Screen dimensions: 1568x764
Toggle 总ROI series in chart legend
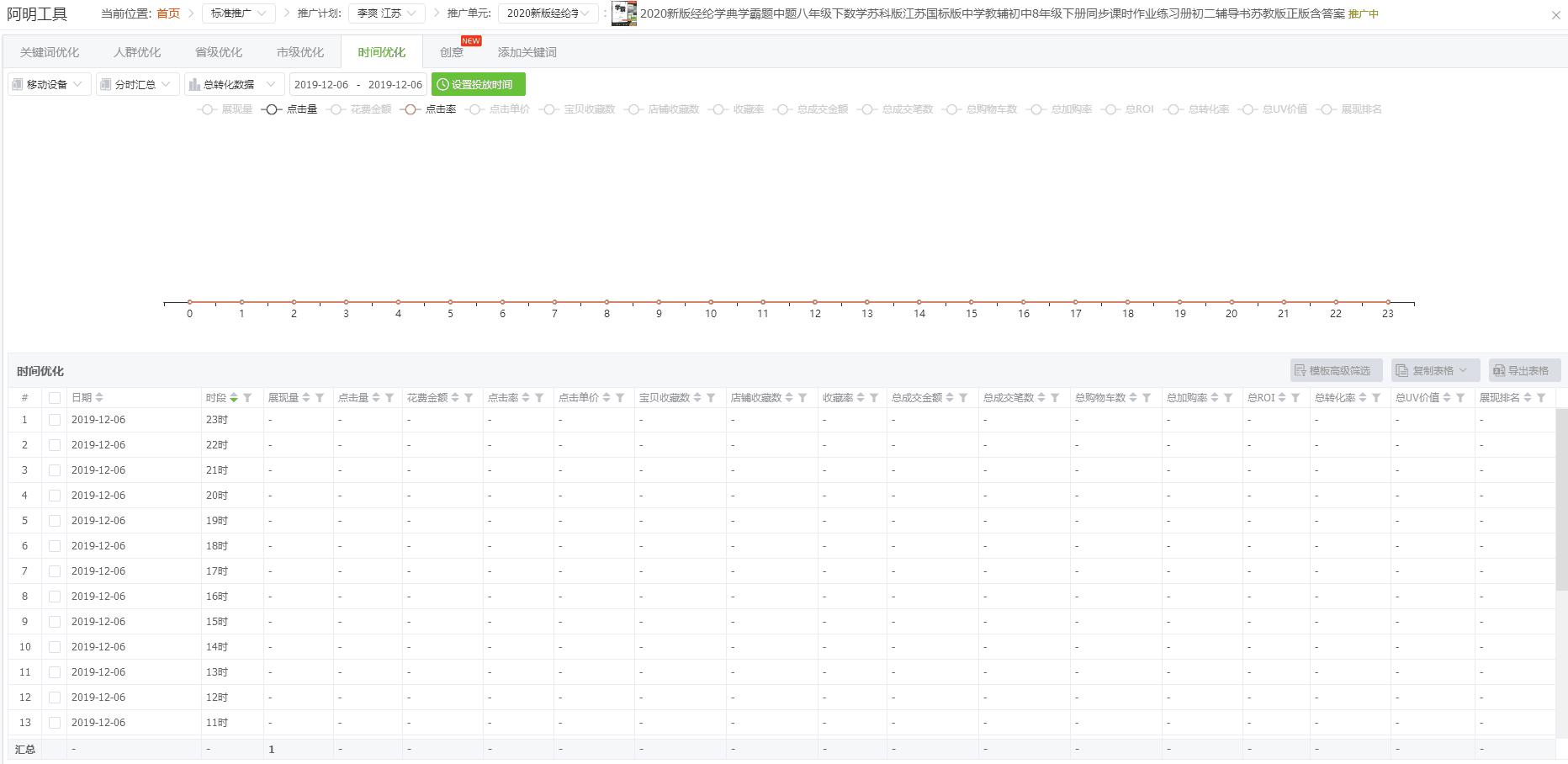tap(1128, 109)
